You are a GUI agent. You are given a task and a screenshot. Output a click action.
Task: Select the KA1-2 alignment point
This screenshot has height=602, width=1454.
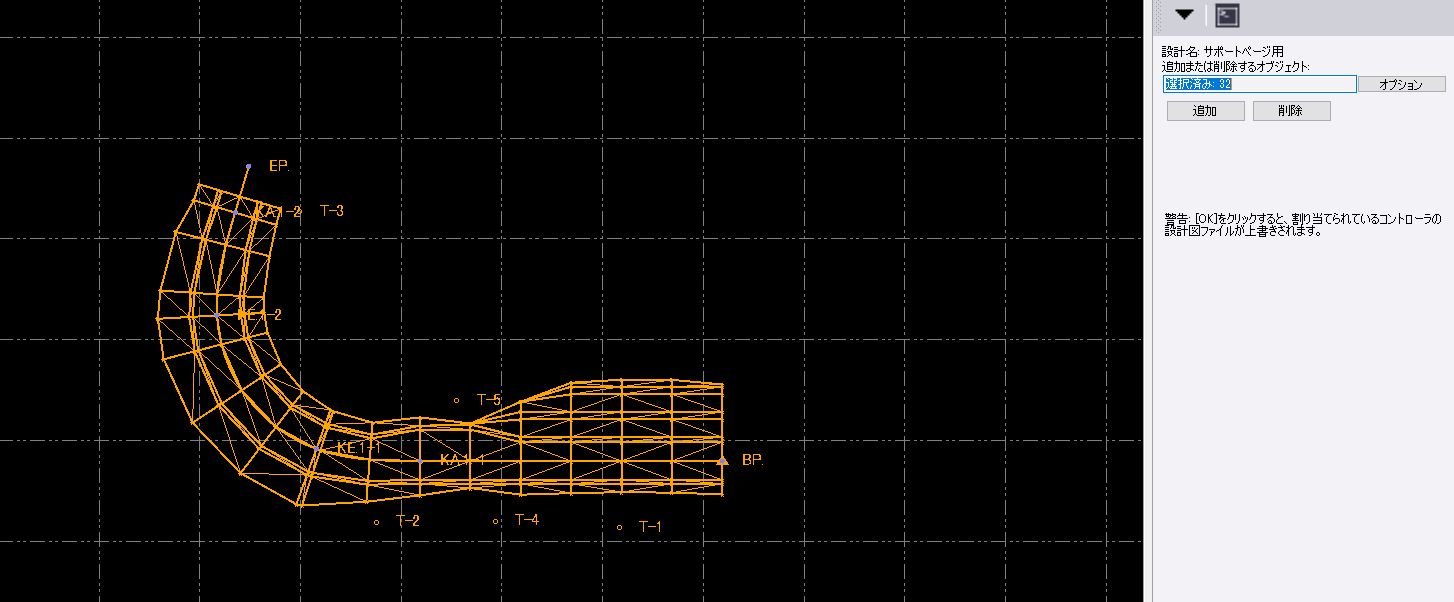tap(235, 212)
